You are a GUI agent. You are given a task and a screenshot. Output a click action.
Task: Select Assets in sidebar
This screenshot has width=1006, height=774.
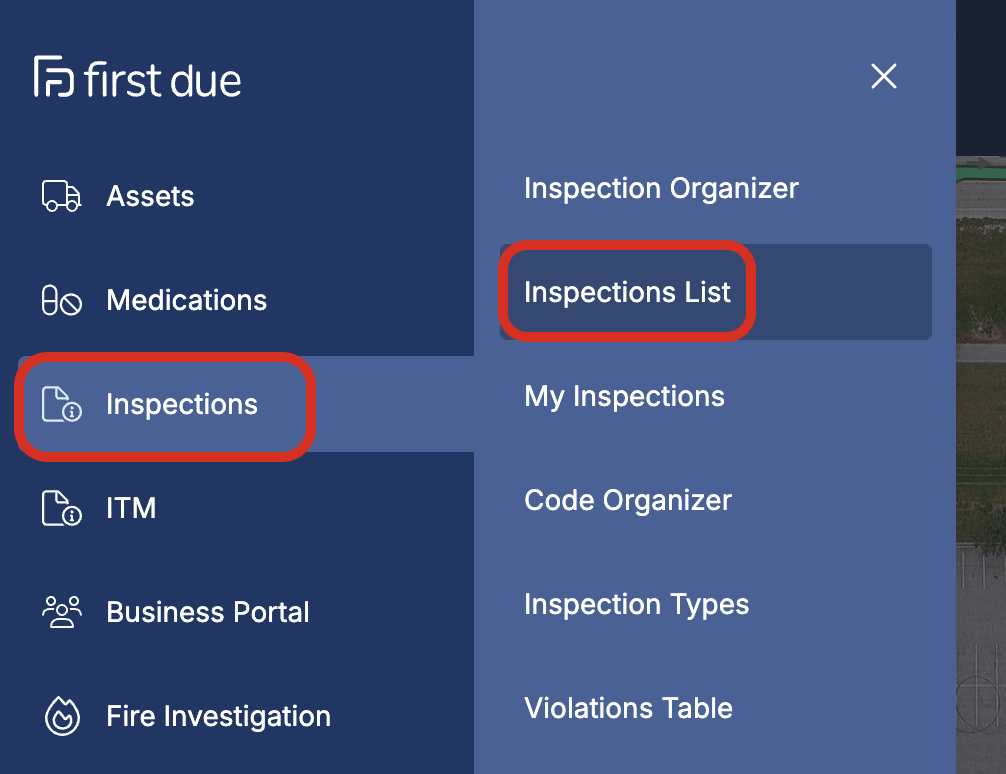150,196
